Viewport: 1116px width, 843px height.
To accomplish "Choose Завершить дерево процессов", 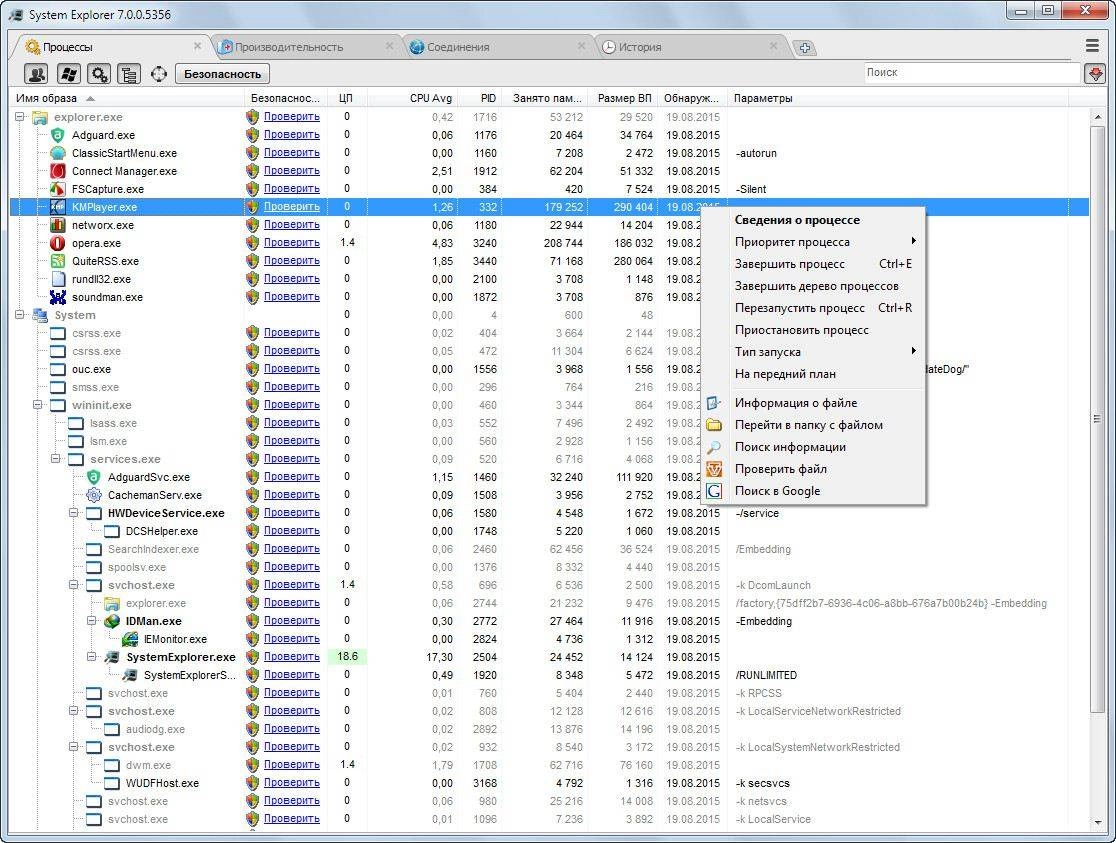I will click(813, 286).
